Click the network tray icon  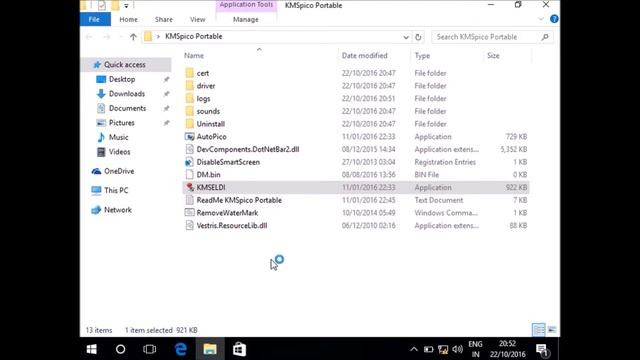click(x=443, y=349)
